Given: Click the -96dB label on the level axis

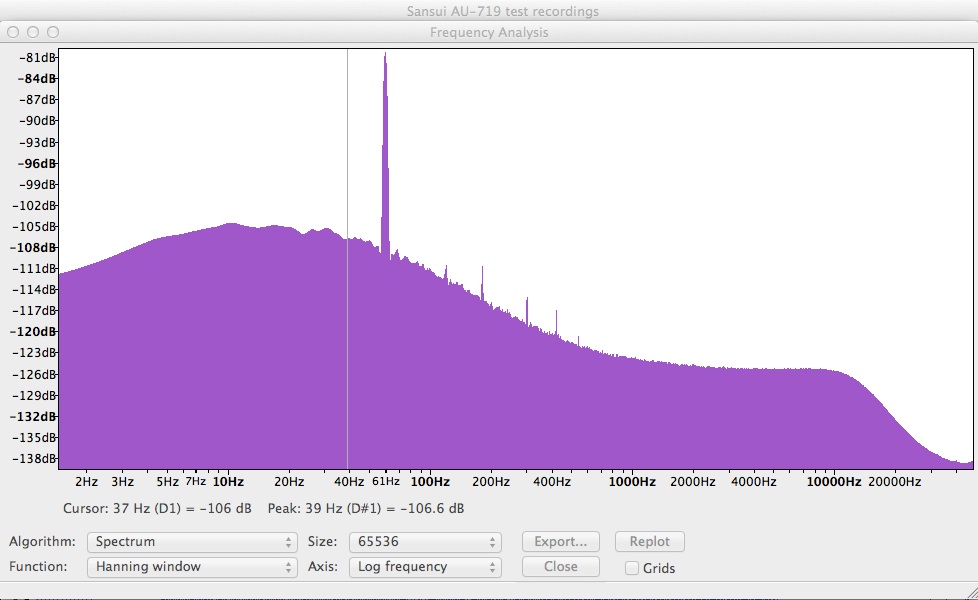Looking at the screenshot, I should 37,163.
